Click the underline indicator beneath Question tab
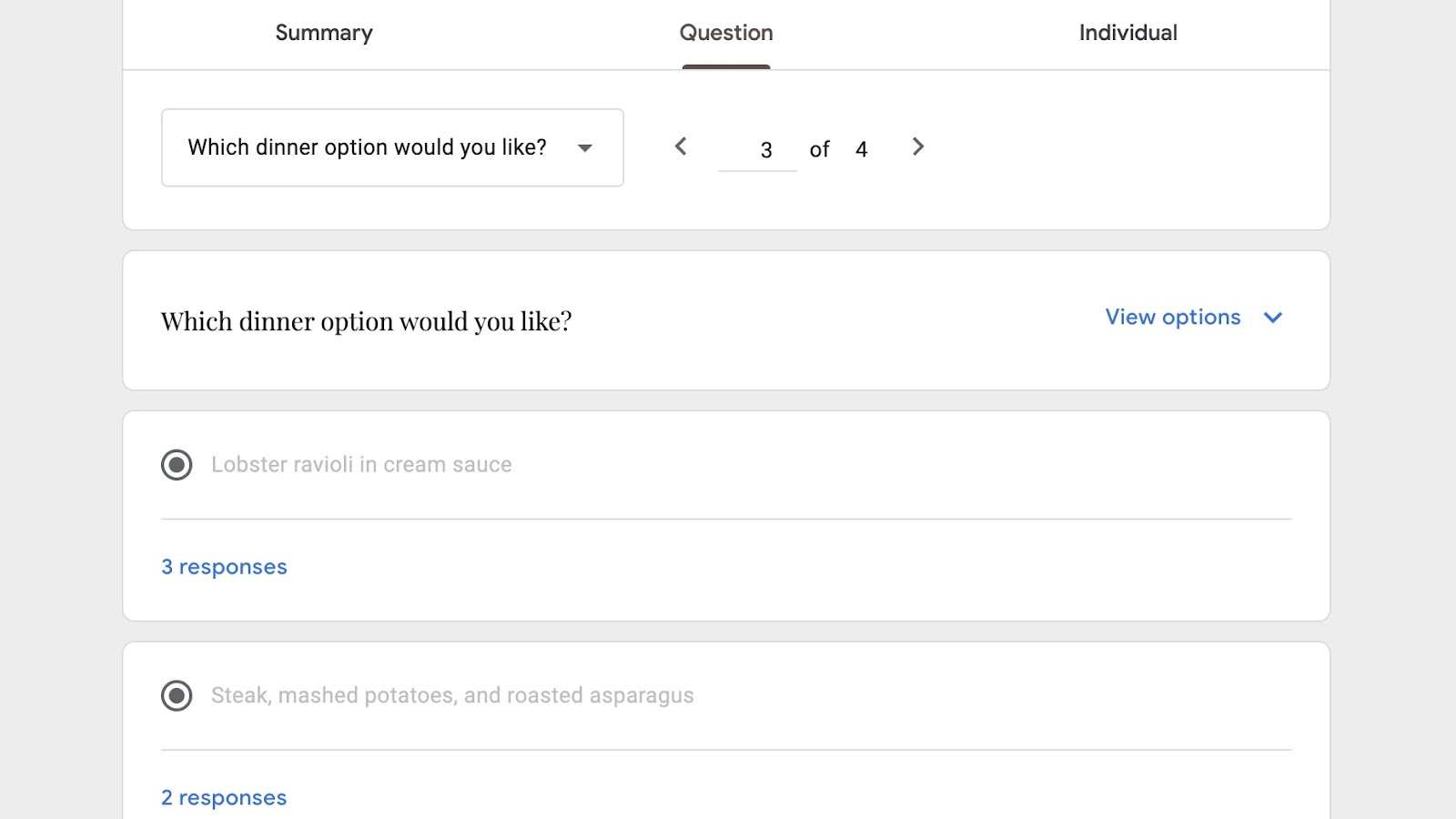 pos(726,66)
